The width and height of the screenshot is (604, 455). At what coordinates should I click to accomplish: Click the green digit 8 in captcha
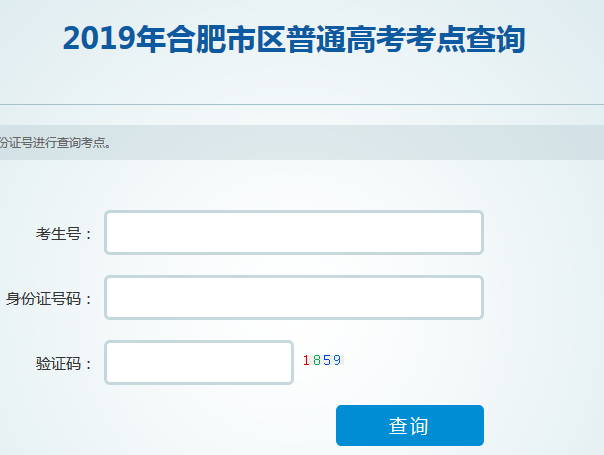[x=316, y=360]
